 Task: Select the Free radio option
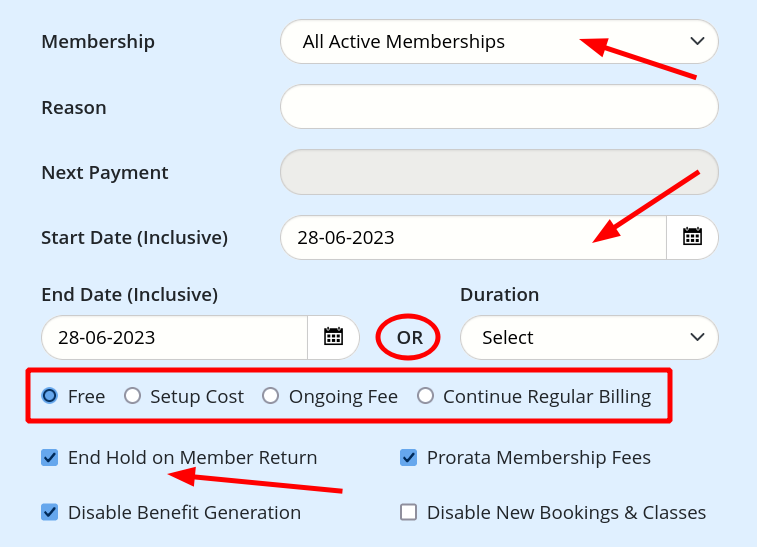click(49, 396)
